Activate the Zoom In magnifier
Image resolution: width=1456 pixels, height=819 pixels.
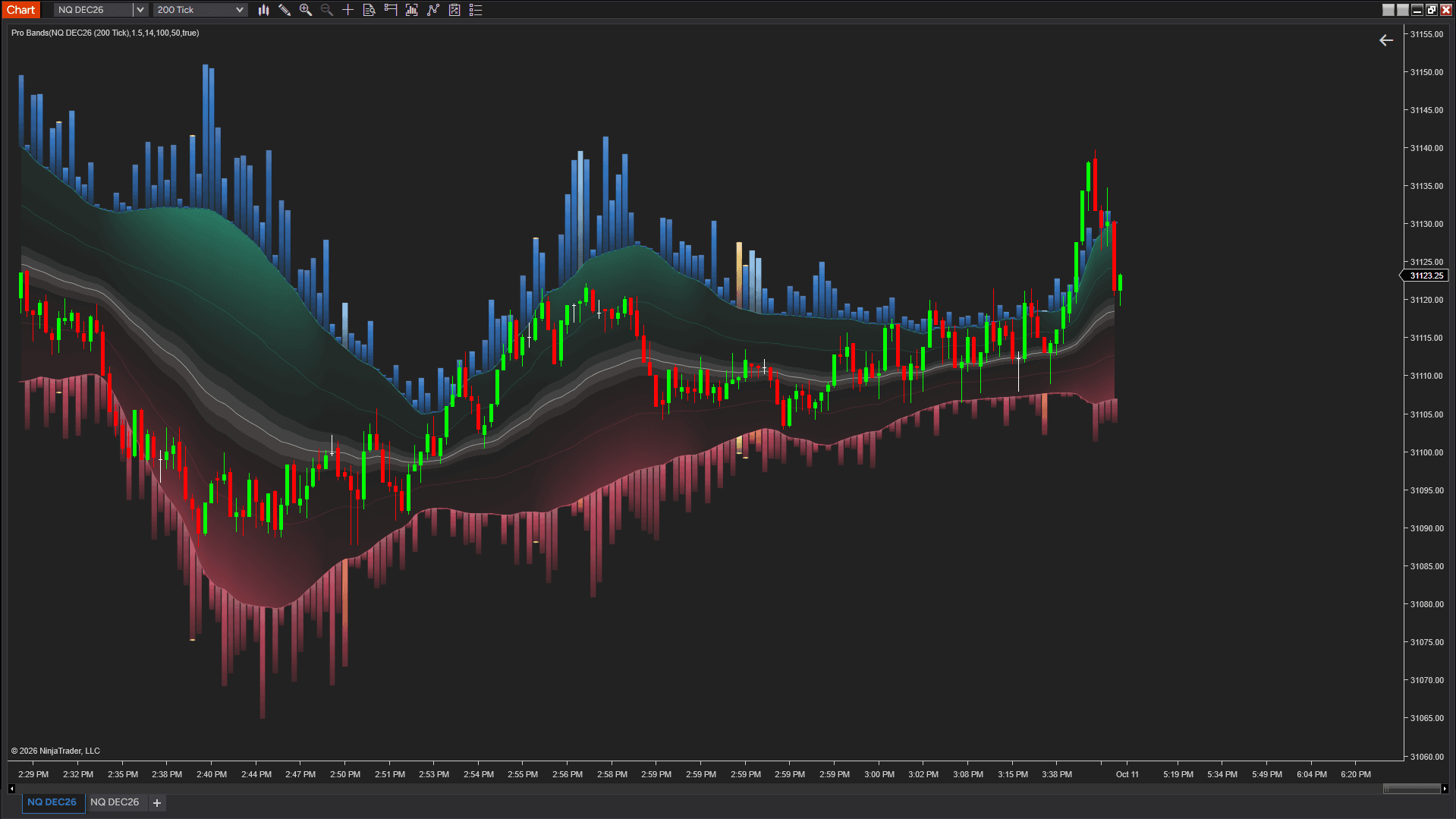306,10
